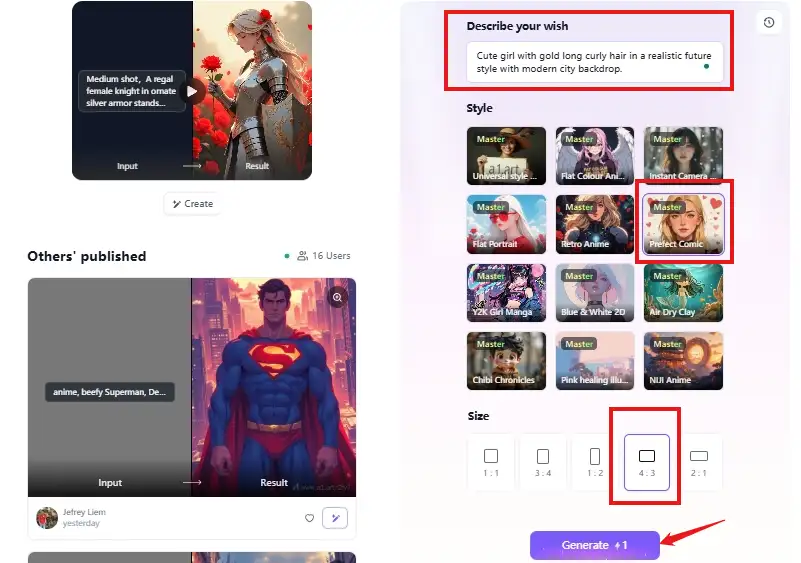This screenshot has height=563, width=801.
Task: Pick the Instant Camera style
Action: (683, 156)
